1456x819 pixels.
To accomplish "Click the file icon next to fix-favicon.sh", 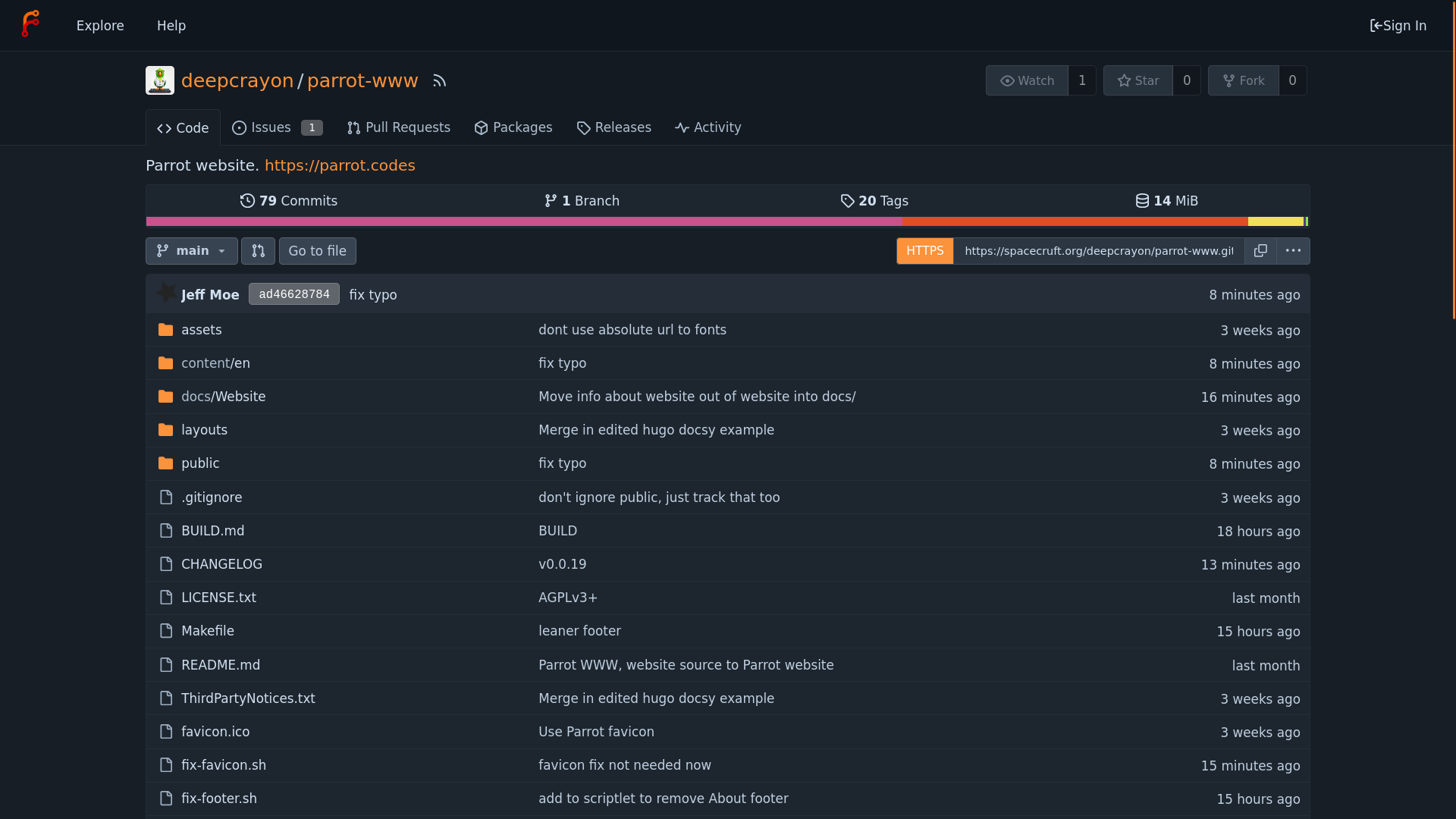I will pyautogui.click(x=166, y=765).
